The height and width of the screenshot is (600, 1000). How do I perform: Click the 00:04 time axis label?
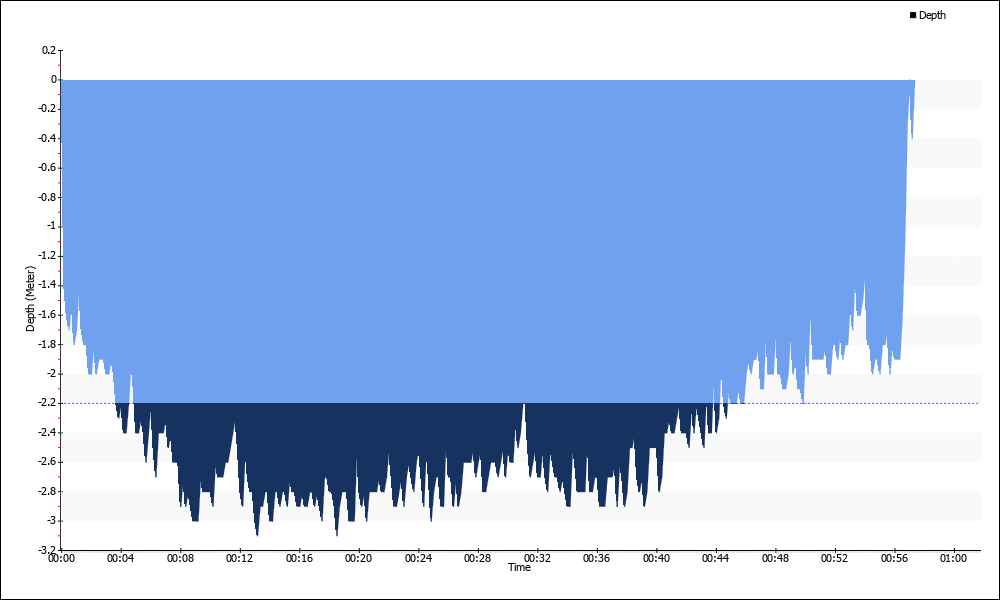pos(121,559)
